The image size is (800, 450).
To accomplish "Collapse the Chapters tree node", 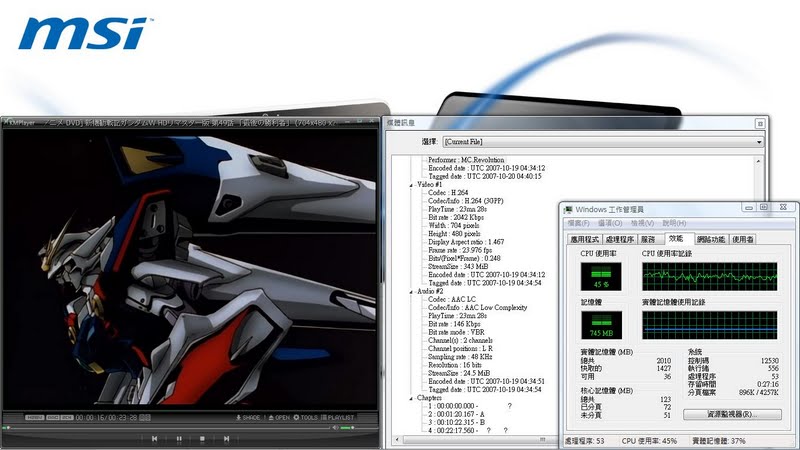I will click(x=411, y=398).
